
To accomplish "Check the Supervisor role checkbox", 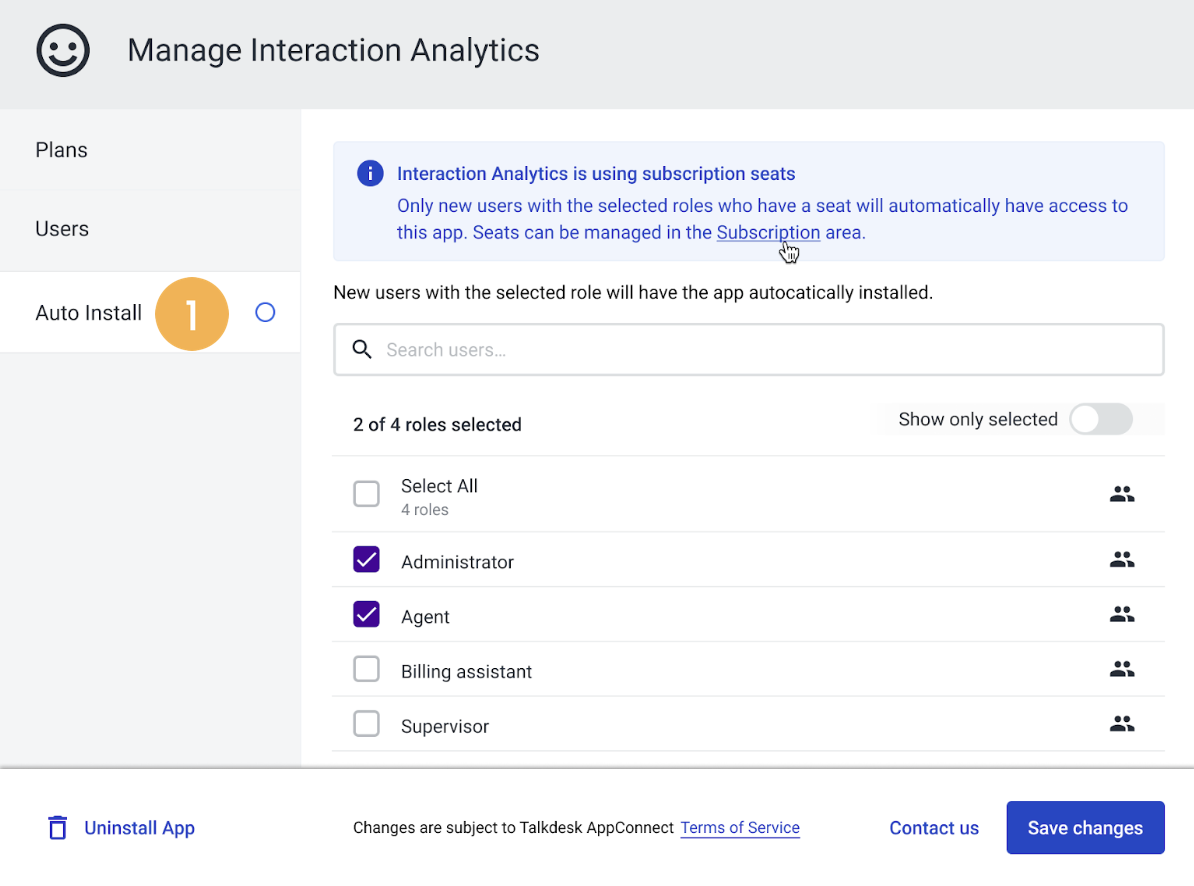I will 366,724.
